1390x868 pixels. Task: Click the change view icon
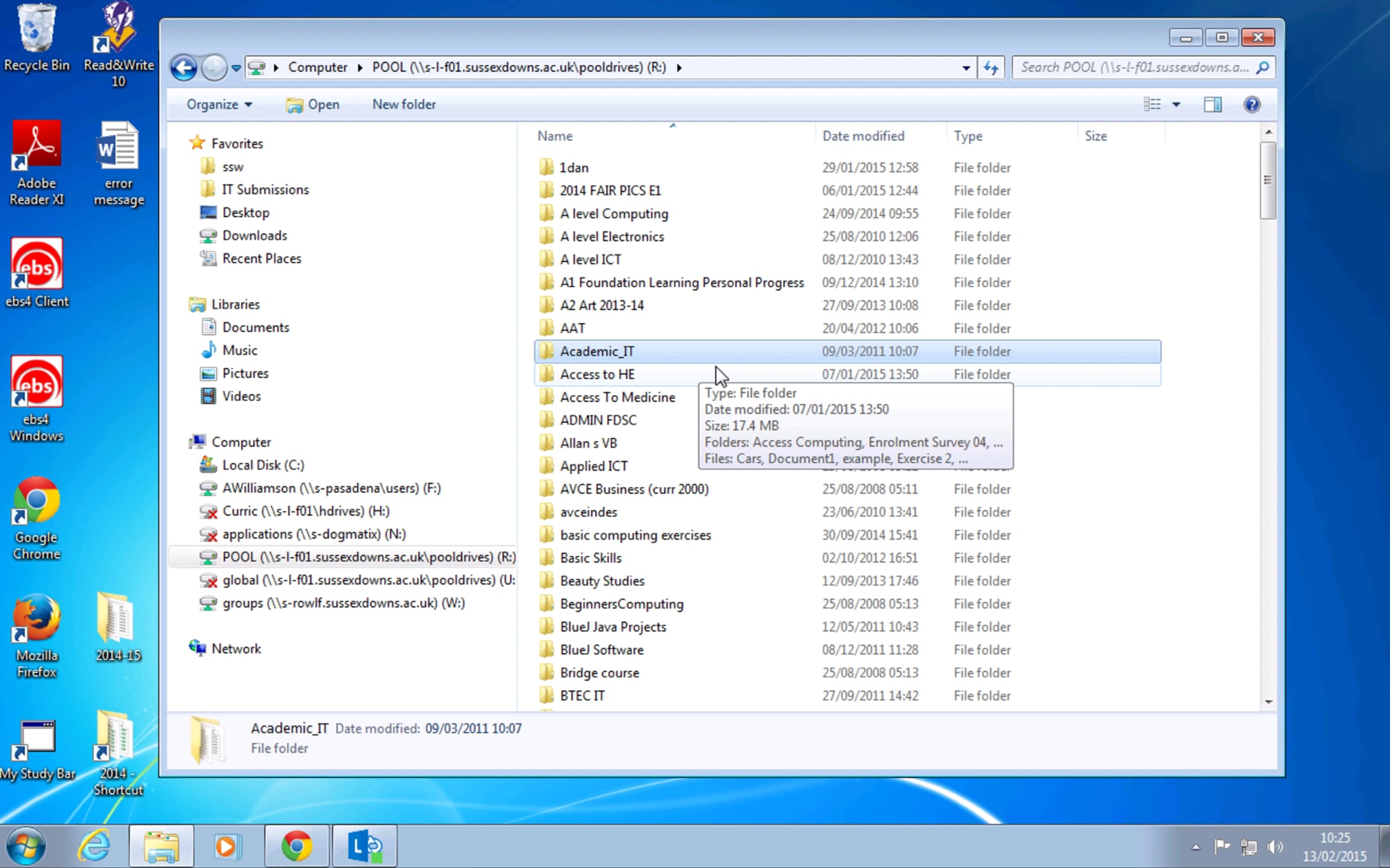tap(1152, 104)
